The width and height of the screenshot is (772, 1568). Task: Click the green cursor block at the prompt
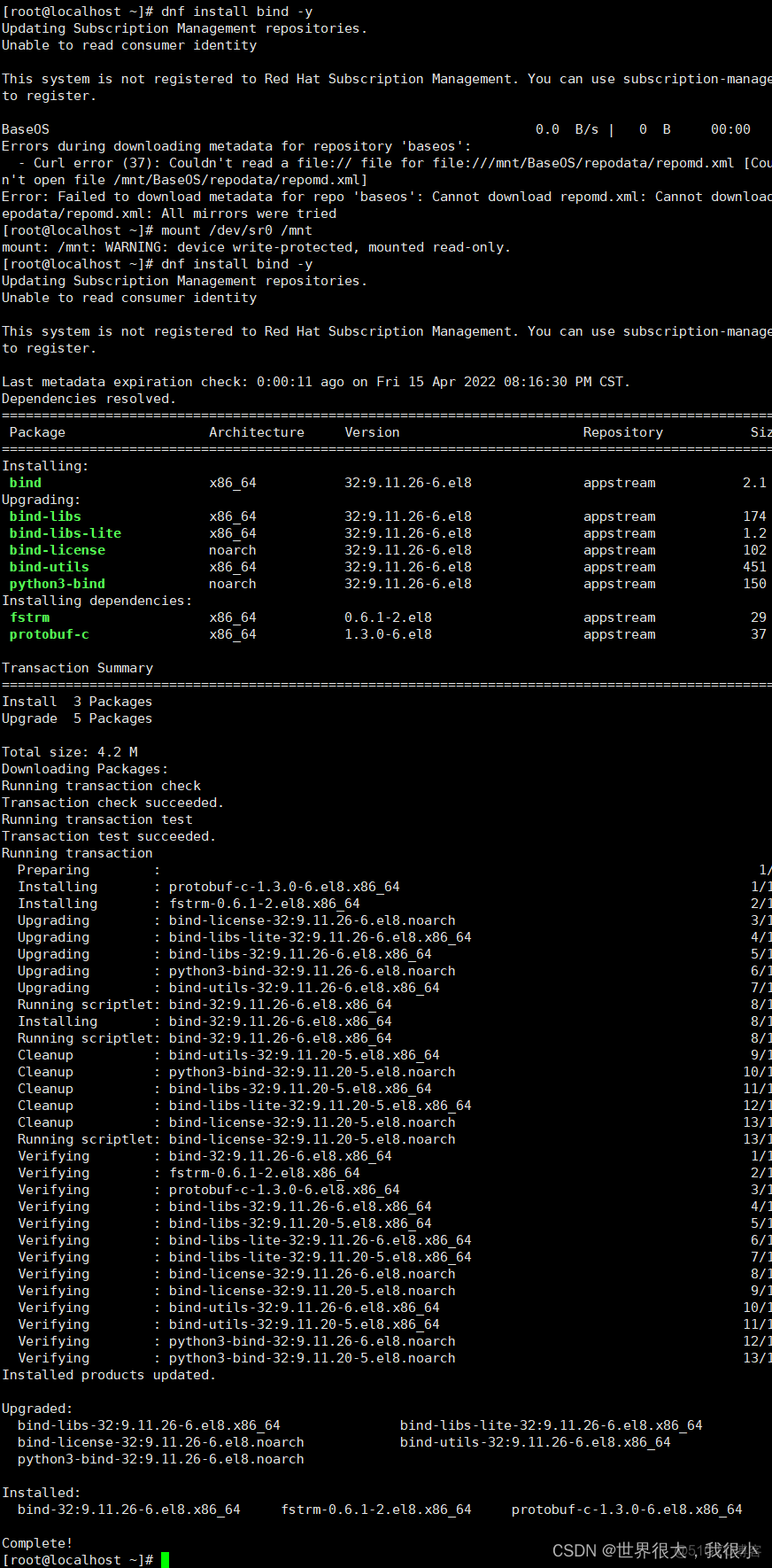point(165,1559)
